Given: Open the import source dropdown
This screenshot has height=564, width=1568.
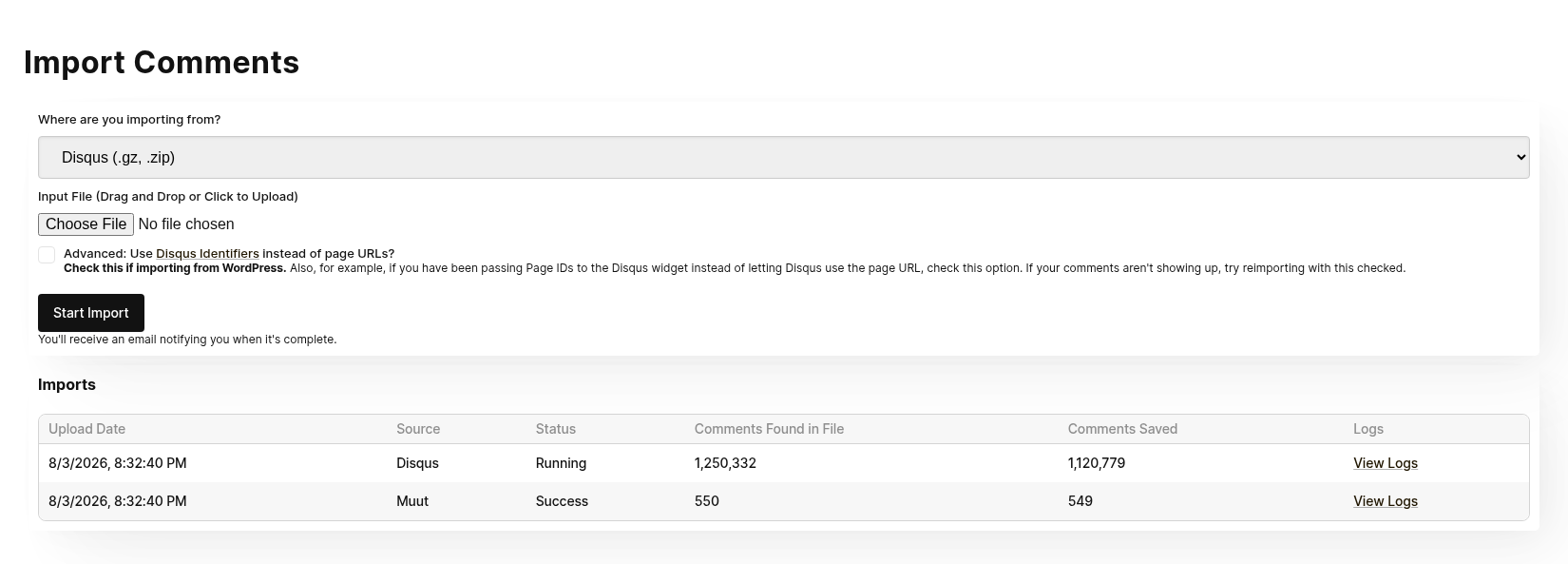Looking at the screenshot, I should pyautogui.click(x=783, y=157).
